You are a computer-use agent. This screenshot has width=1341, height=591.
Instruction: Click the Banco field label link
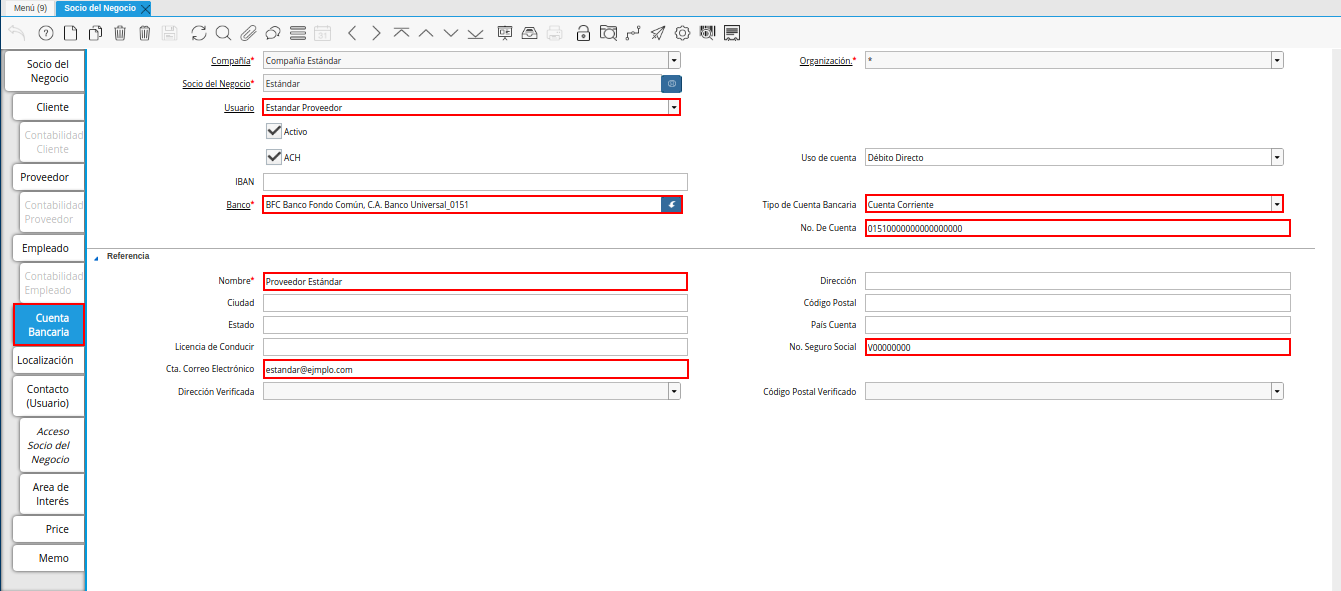point(237,205)
